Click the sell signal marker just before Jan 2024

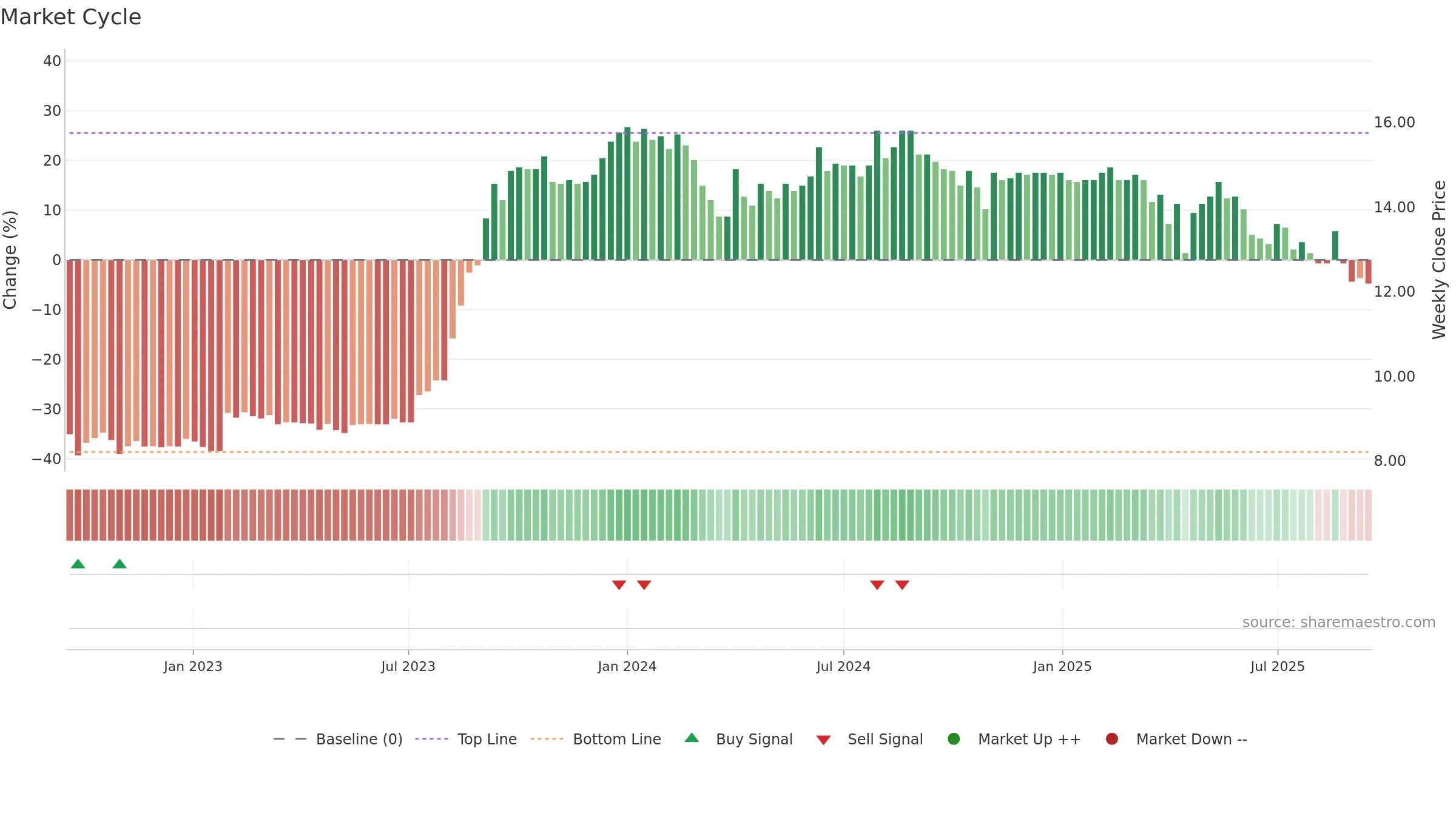click(619, 585)
